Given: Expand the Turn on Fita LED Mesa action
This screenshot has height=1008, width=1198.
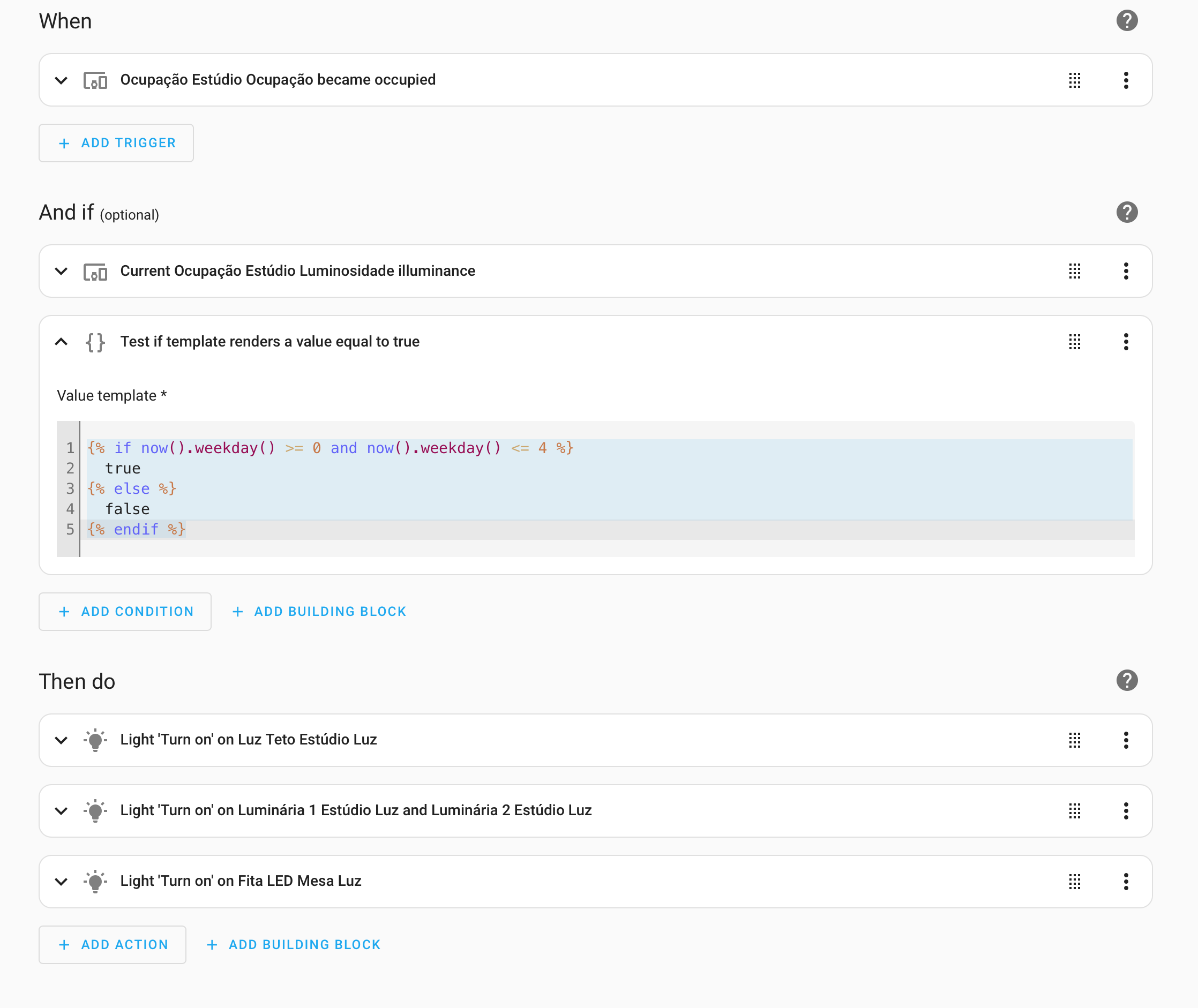Looking at the screenshot, I should click(61, 882).
